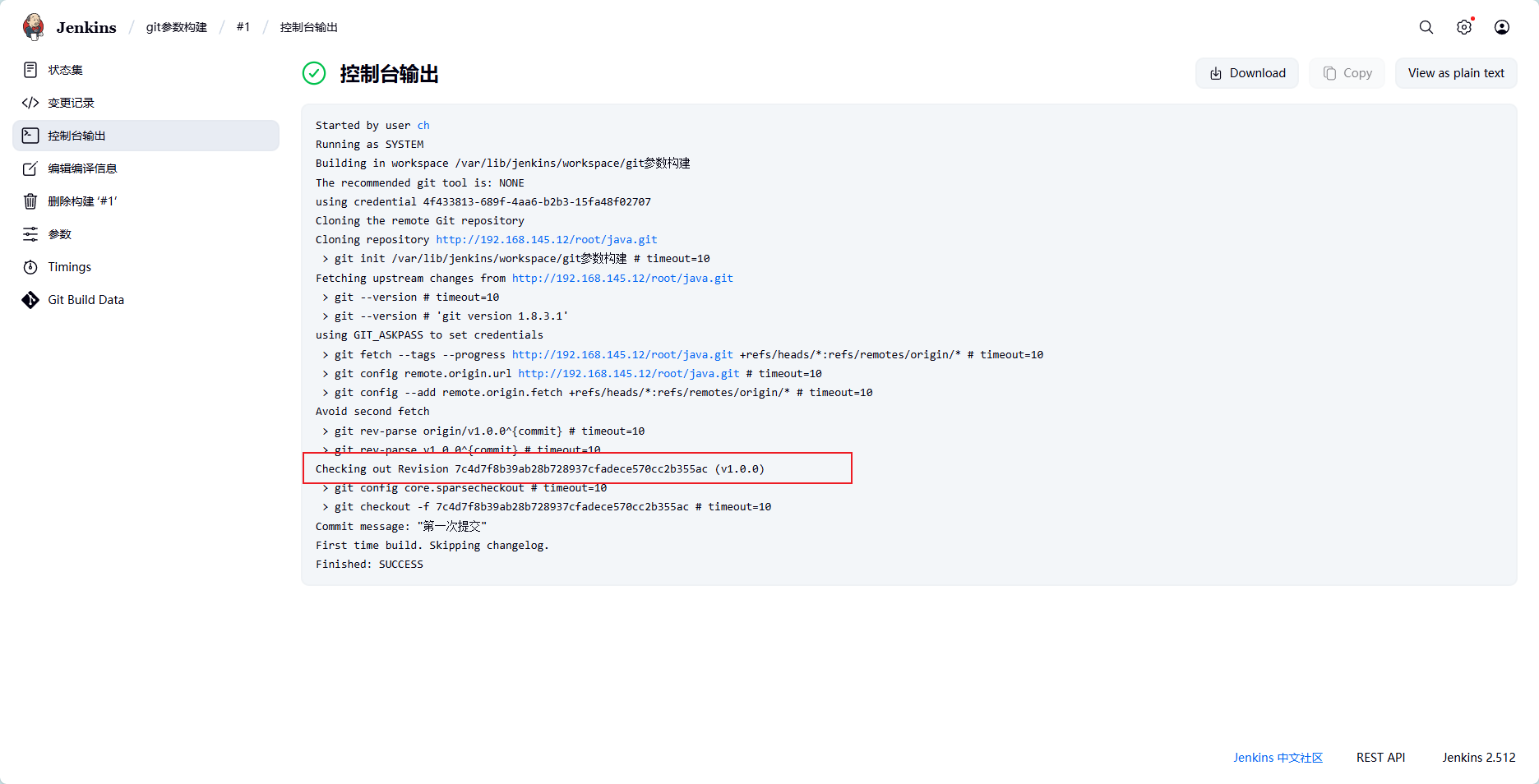Viewport: 1539px width, 784px height.
Task: Copy the console output text
Action: click(x=1347, y=72)
